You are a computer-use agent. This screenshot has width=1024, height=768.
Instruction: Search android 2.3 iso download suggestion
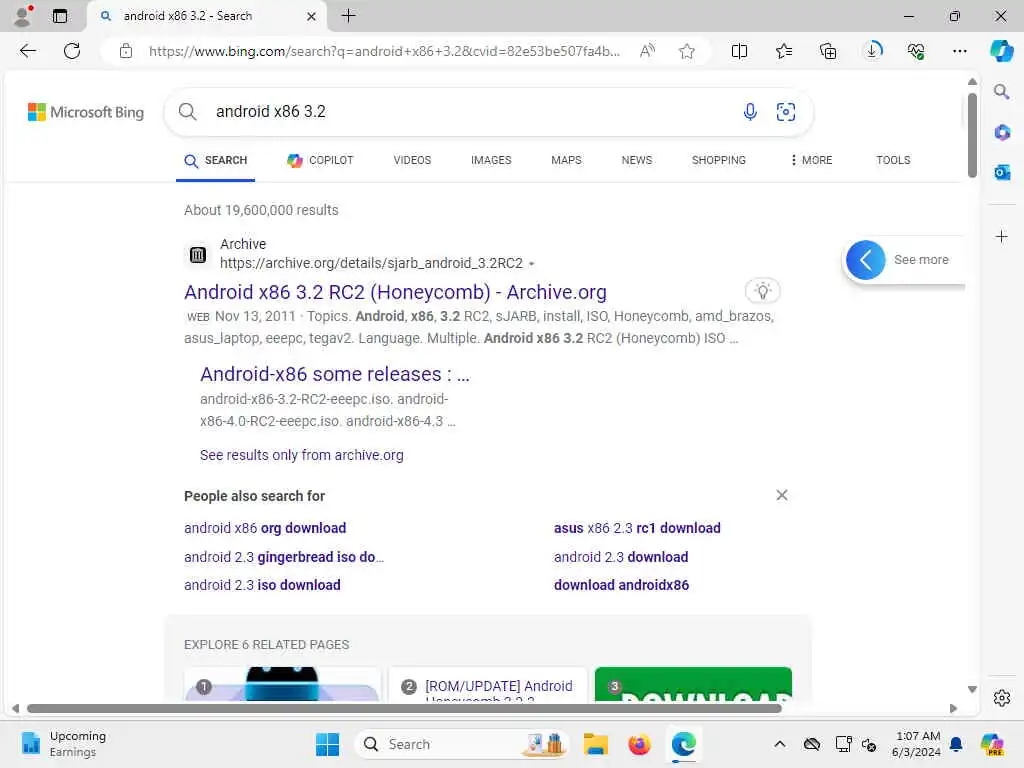click(262, 585)
